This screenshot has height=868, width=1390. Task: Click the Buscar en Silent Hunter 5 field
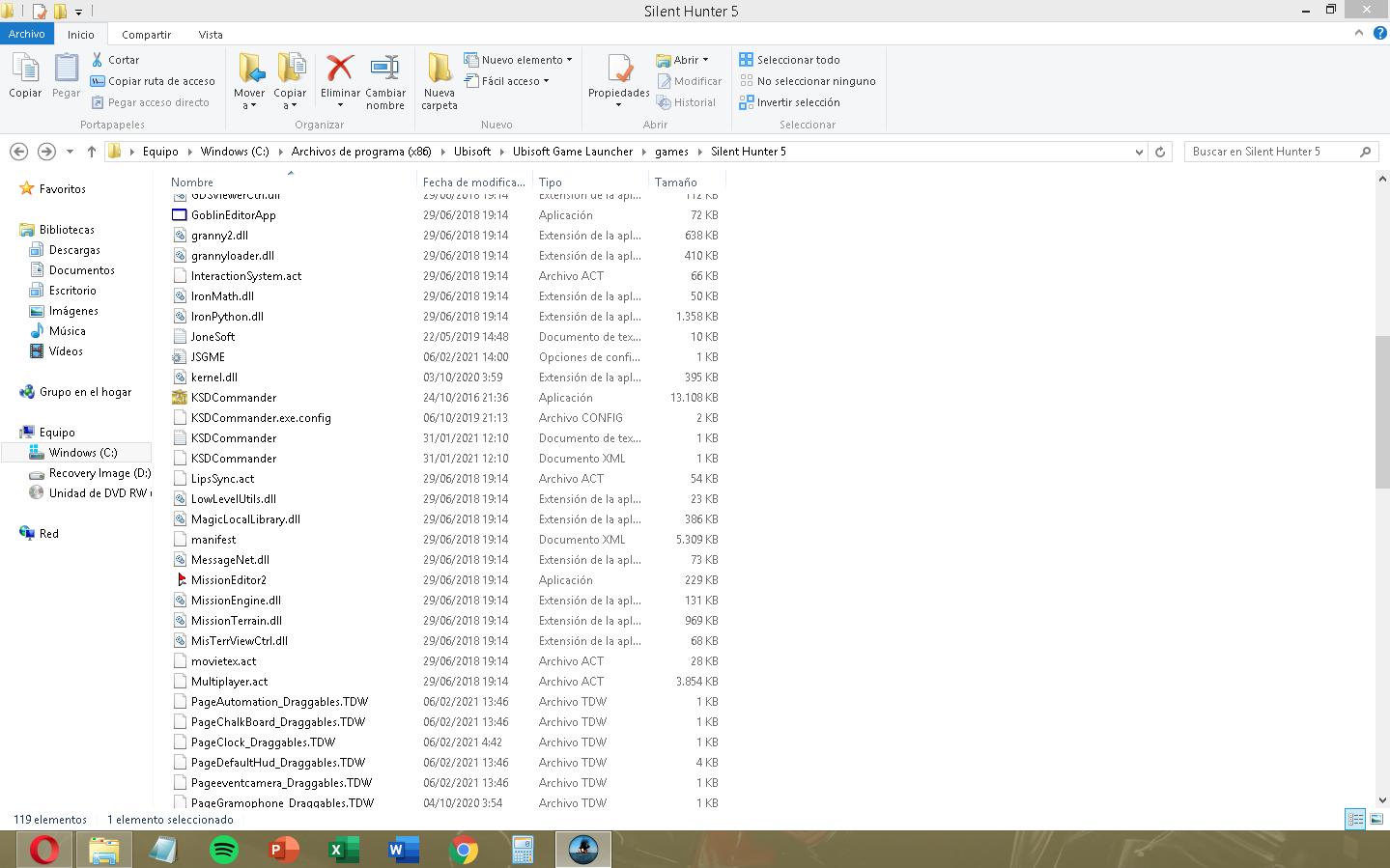(x=1281, y=152)
